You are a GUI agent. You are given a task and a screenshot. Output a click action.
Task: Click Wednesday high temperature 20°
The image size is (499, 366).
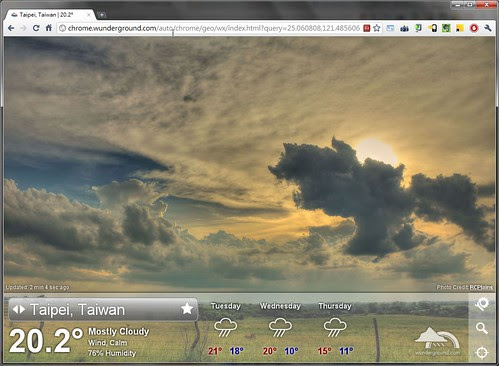pyautogui.click(x=270, y=351)
